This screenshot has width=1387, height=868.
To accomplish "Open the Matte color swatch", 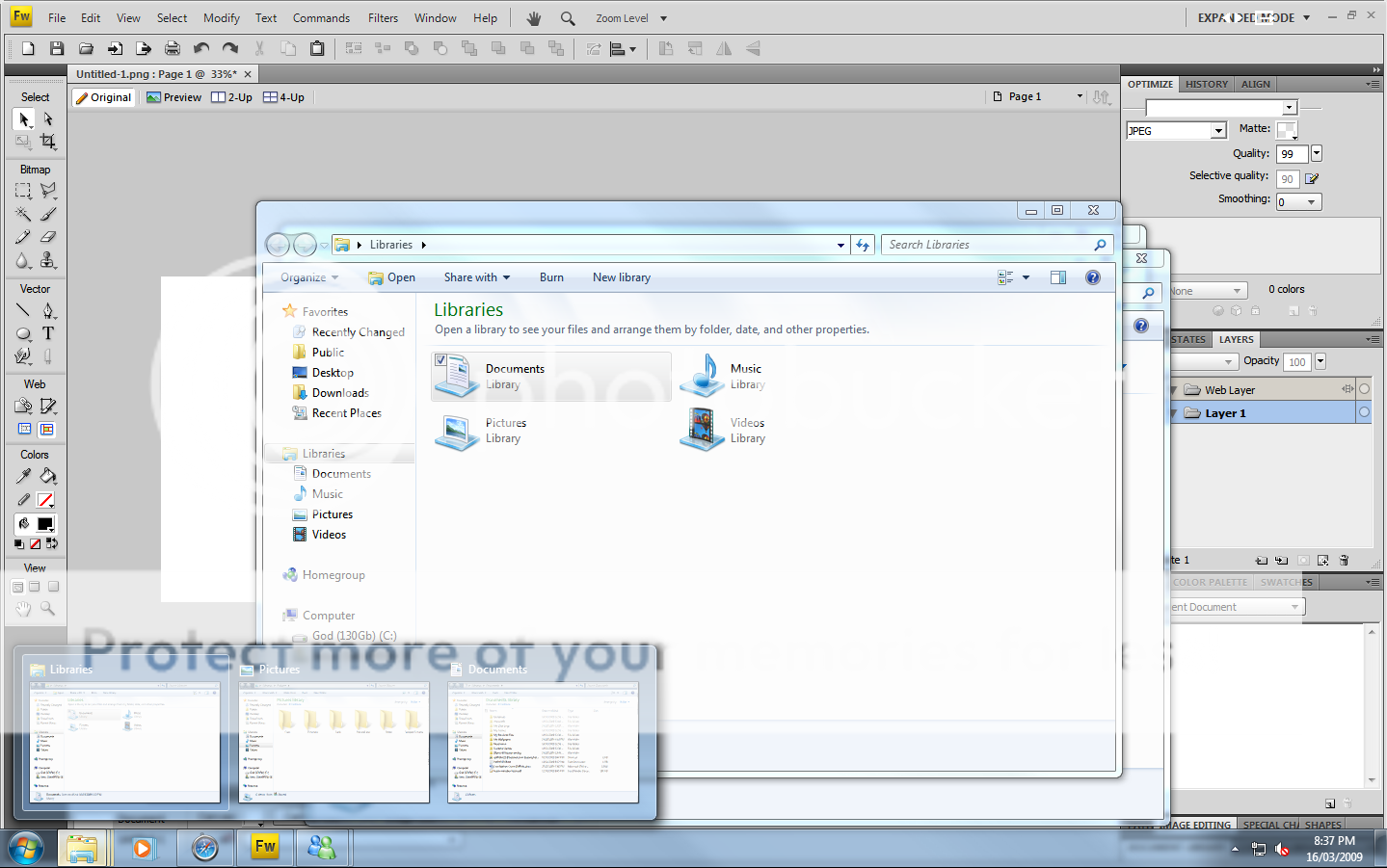I will click(x=1286, y=129).
